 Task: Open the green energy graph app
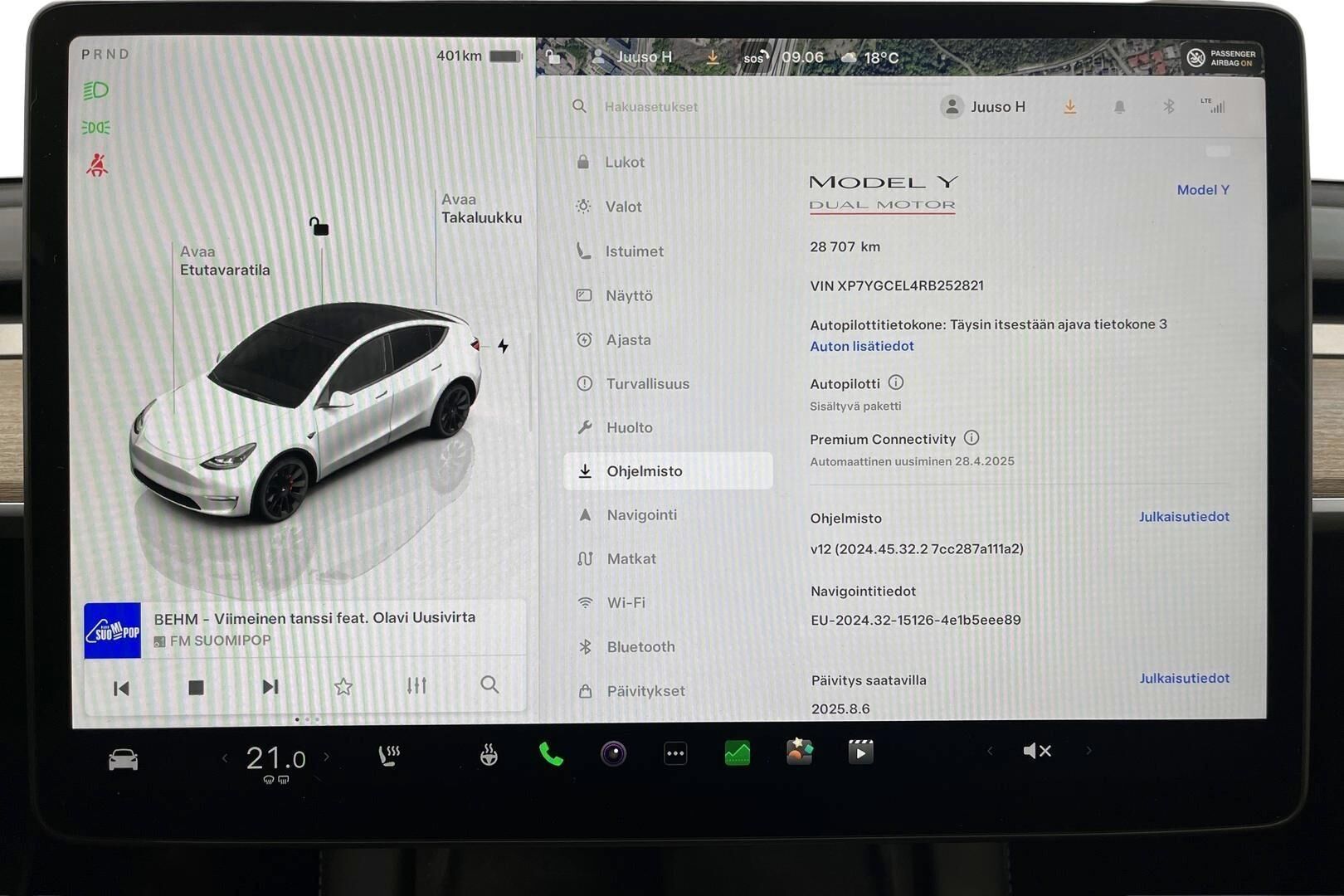tap(737, 753)
